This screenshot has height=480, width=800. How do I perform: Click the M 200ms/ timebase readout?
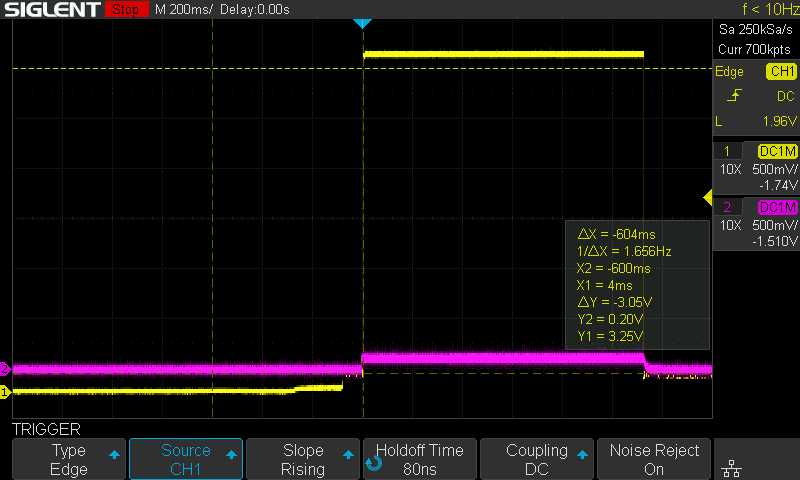click(x=182, y=10)
